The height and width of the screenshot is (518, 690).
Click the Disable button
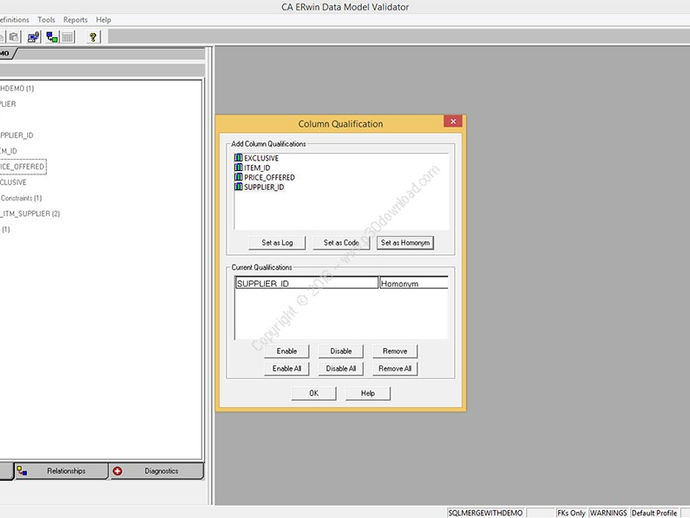[x=341, y=351]
